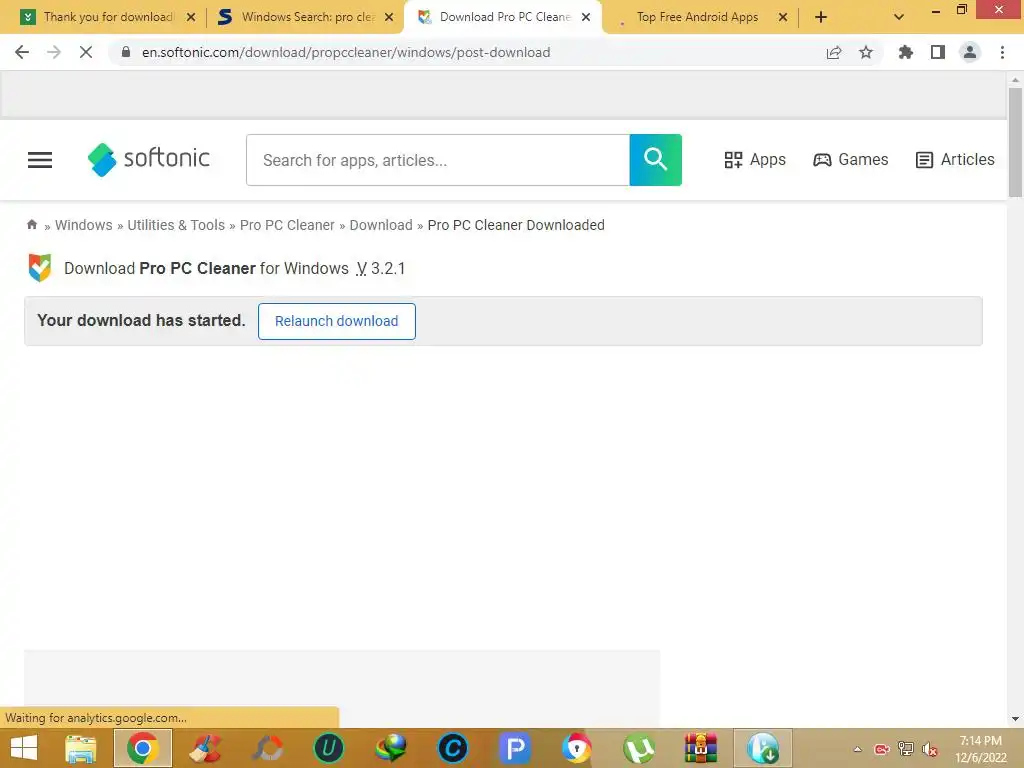Open WinRAR from the taskbar

[701, 748]
